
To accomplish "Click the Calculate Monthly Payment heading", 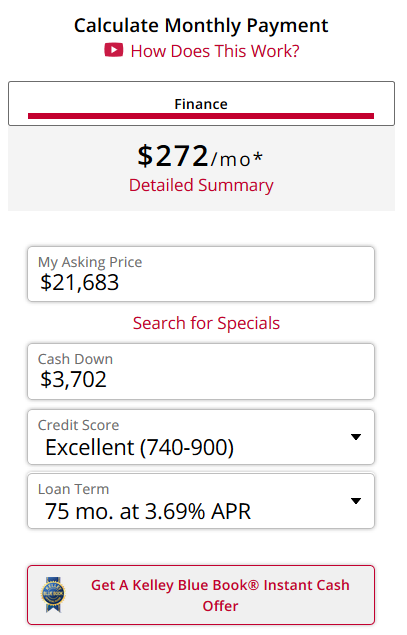I will click(x=201, y=26).
